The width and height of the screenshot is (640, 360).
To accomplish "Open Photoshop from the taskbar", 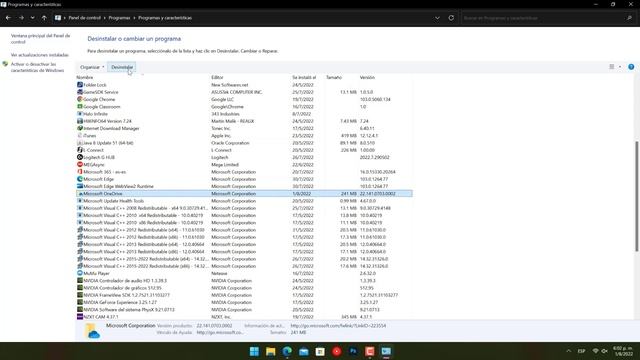I will coord(353,351).
